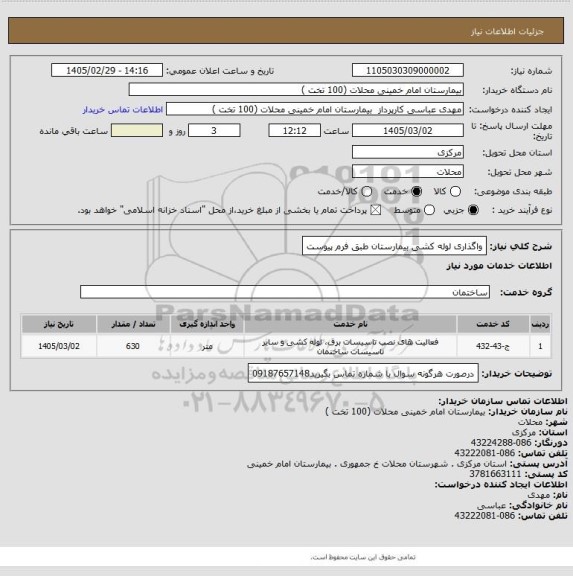Click the public announcement date-time field
Viewport: 573px width, 576px height.
click(107, 70)
